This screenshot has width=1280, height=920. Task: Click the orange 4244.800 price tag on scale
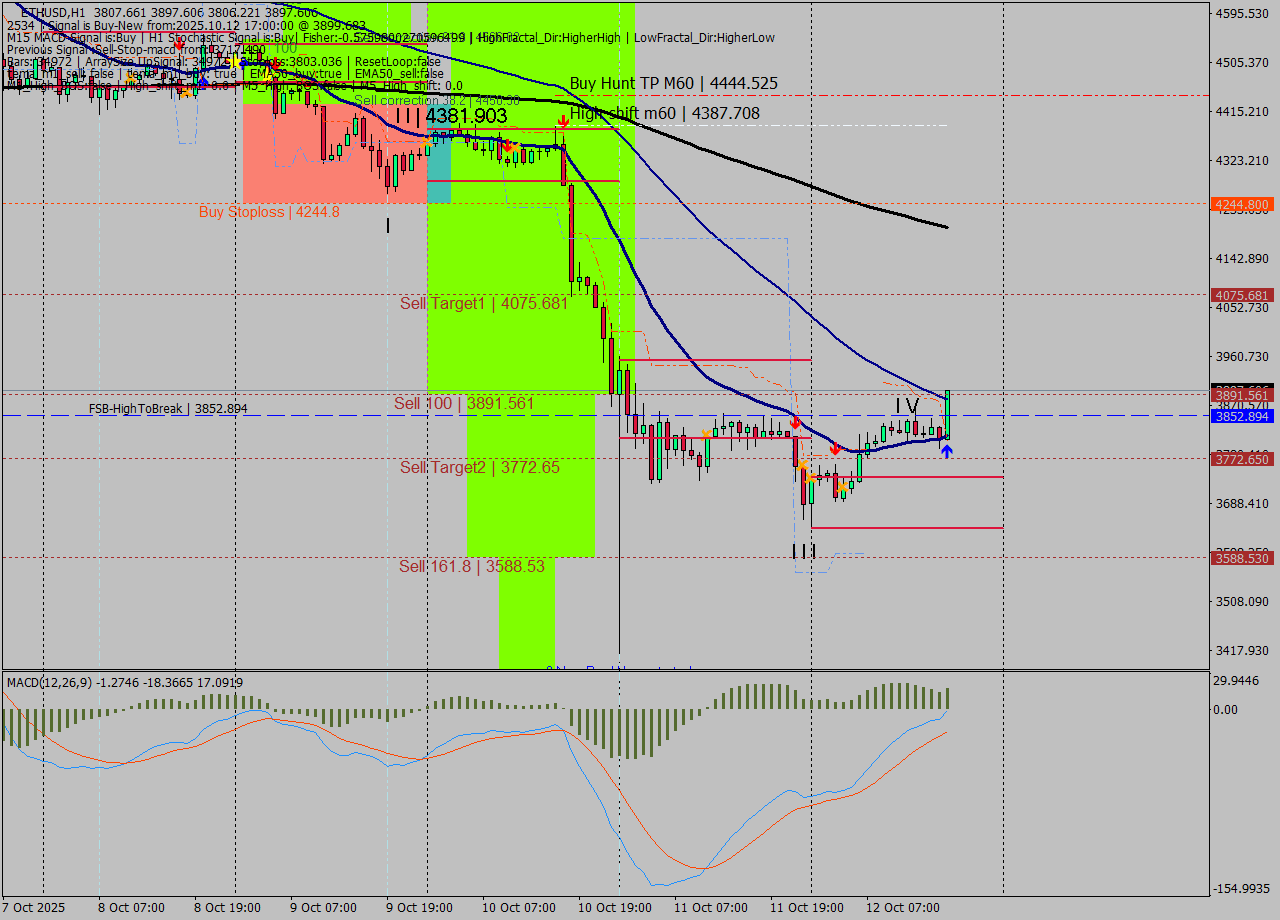(x=1243, y=205)
